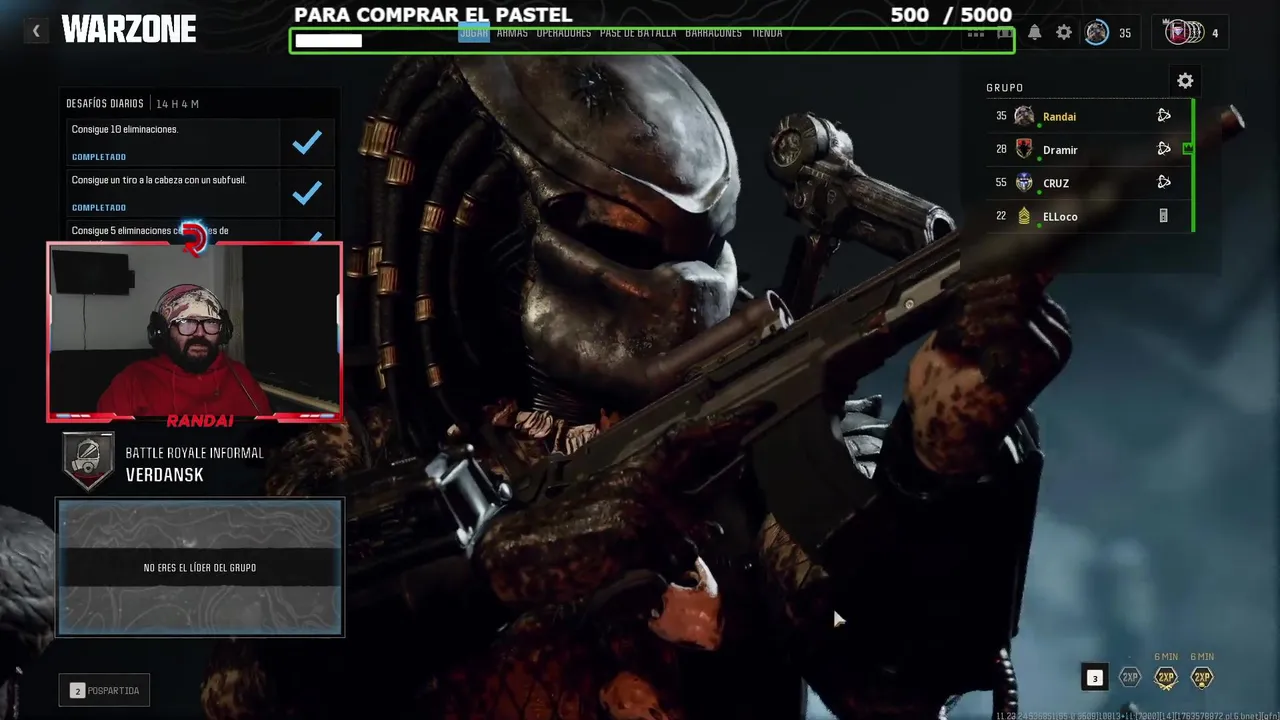Click the webcam overlay of Randai
Viewport: 1280px width, 720px height.
point(194,330)
